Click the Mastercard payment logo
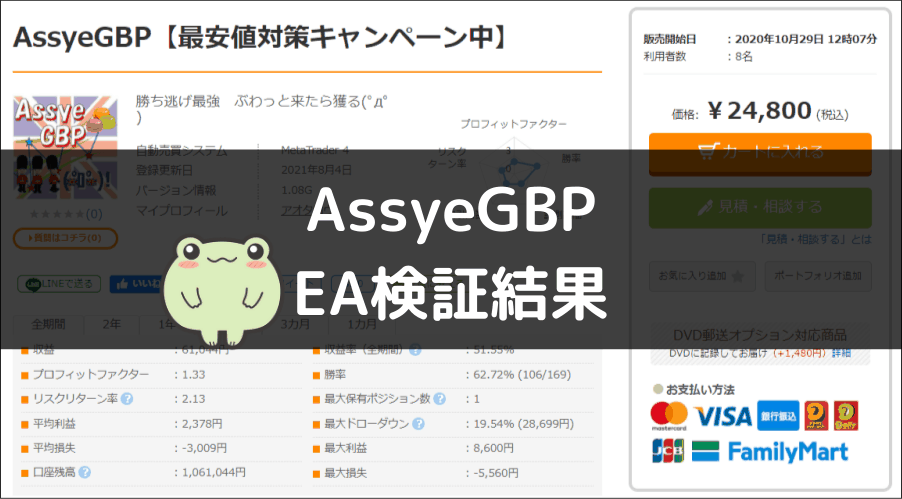Viewport: 902px width, 499px height. [669, 416]
